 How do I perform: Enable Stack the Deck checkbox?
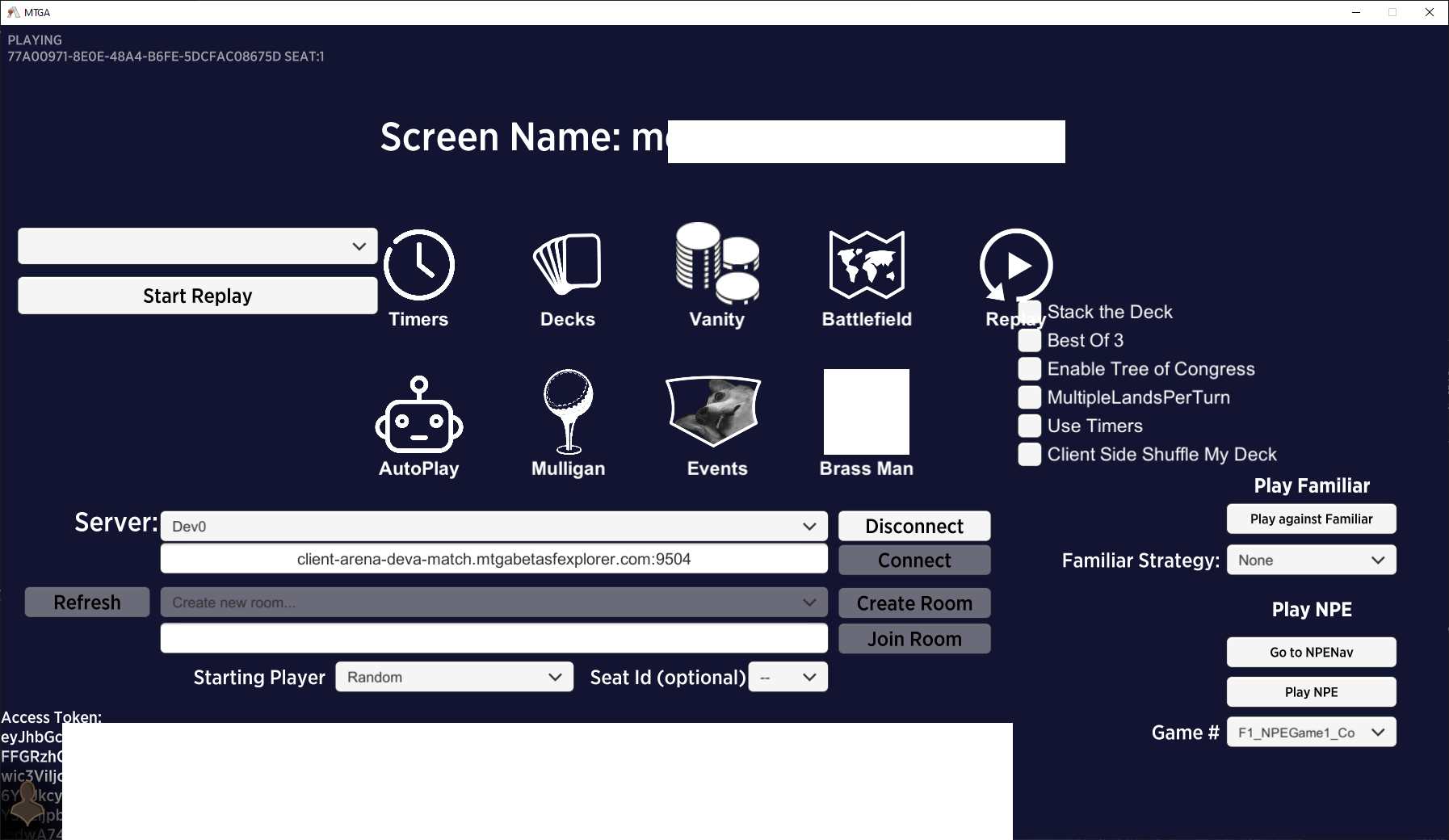pyautogui.click(x=1029, y=312)
